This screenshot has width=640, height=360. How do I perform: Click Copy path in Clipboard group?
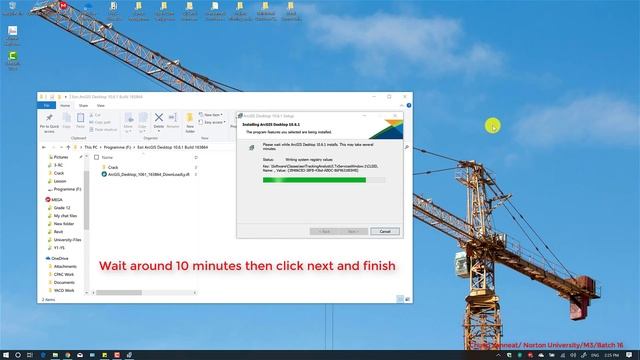(100, 122)
